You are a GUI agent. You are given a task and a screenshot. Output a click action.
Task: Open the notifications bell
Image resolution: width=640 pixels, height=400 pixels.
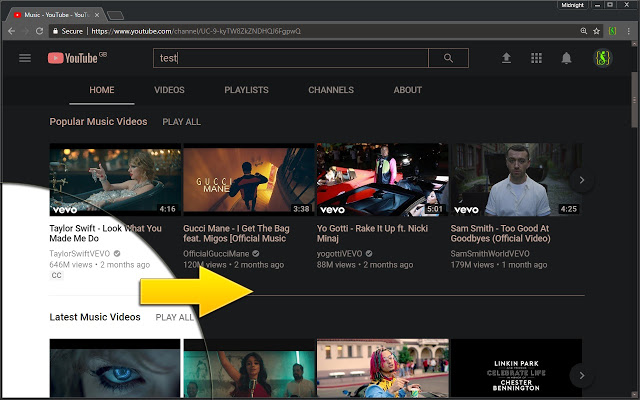[566, 58]
